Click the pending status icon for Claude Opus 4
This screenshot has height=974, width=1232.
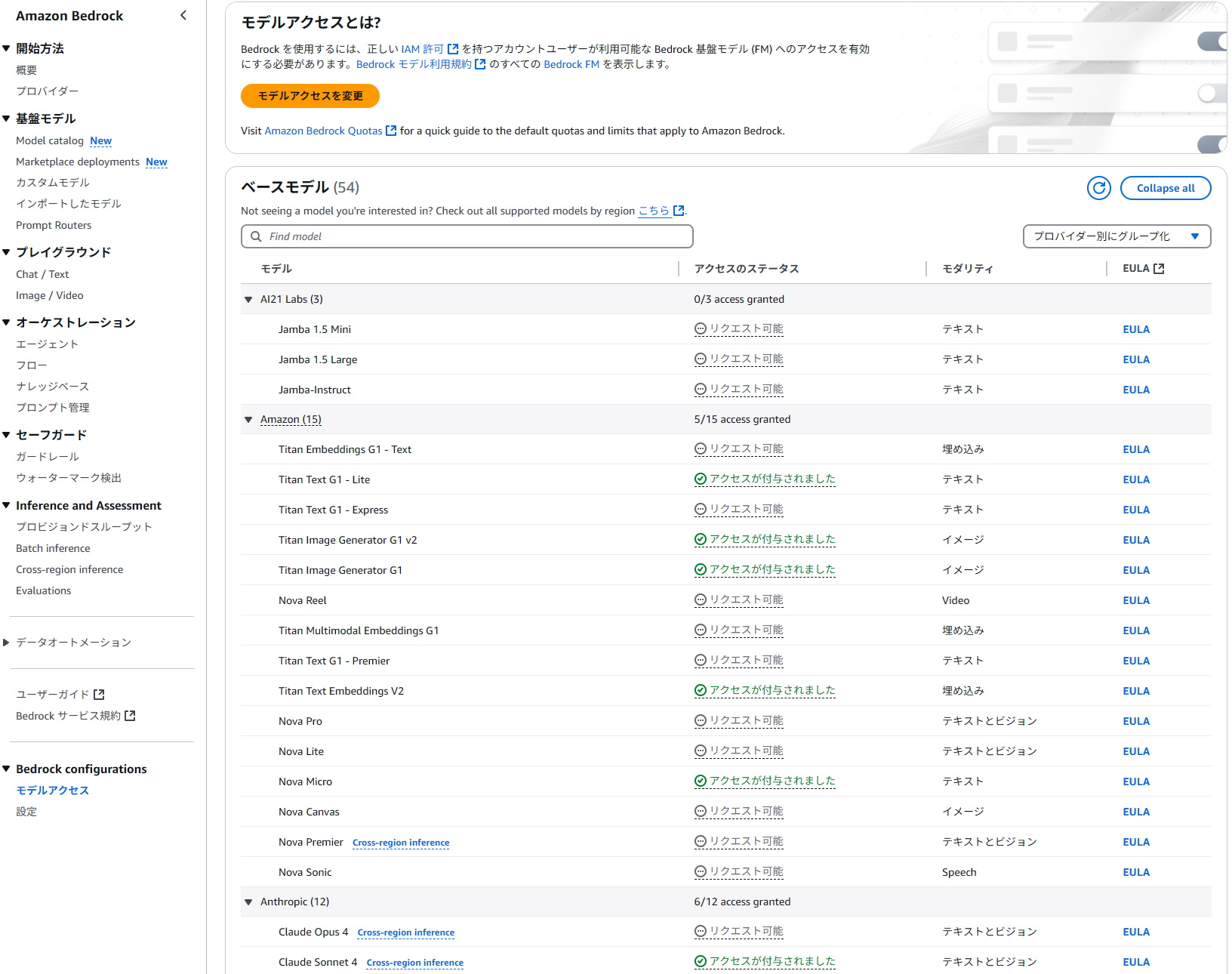pos(701,931)
